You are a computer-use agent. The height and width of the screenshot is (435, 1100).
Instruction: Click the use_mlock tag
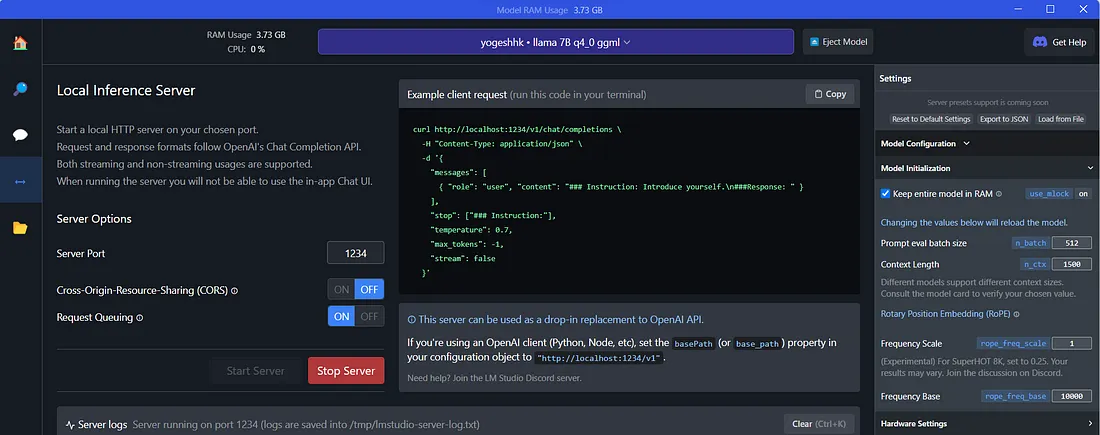coord(1048,194)
